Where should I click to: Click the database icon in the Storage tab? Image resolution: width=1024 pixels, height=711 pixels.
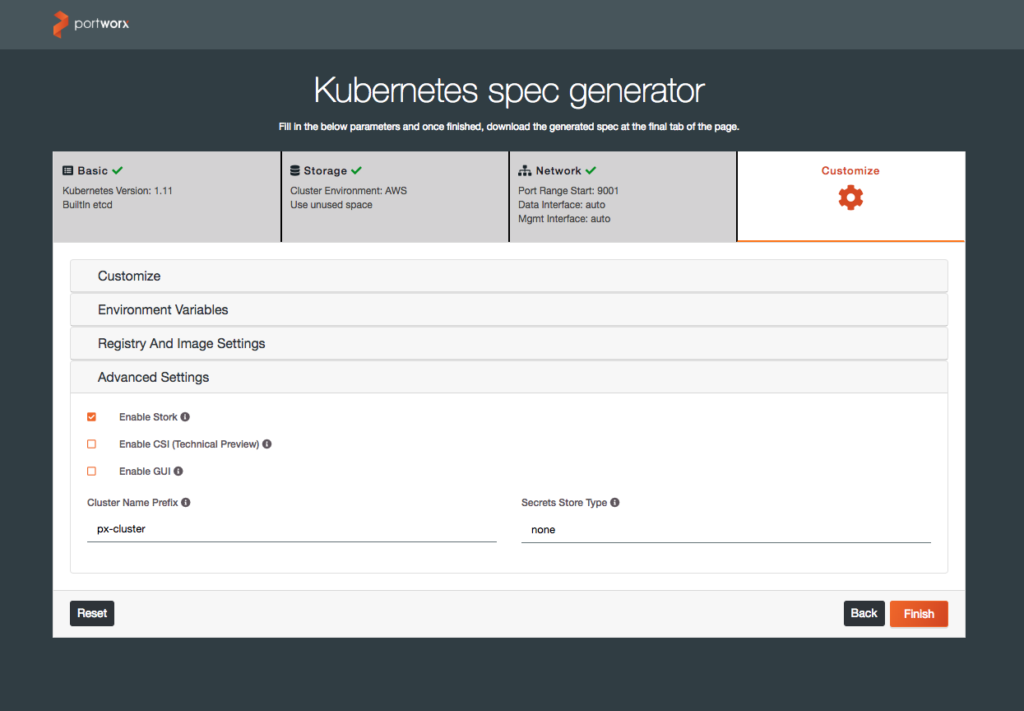click(295, 171)
